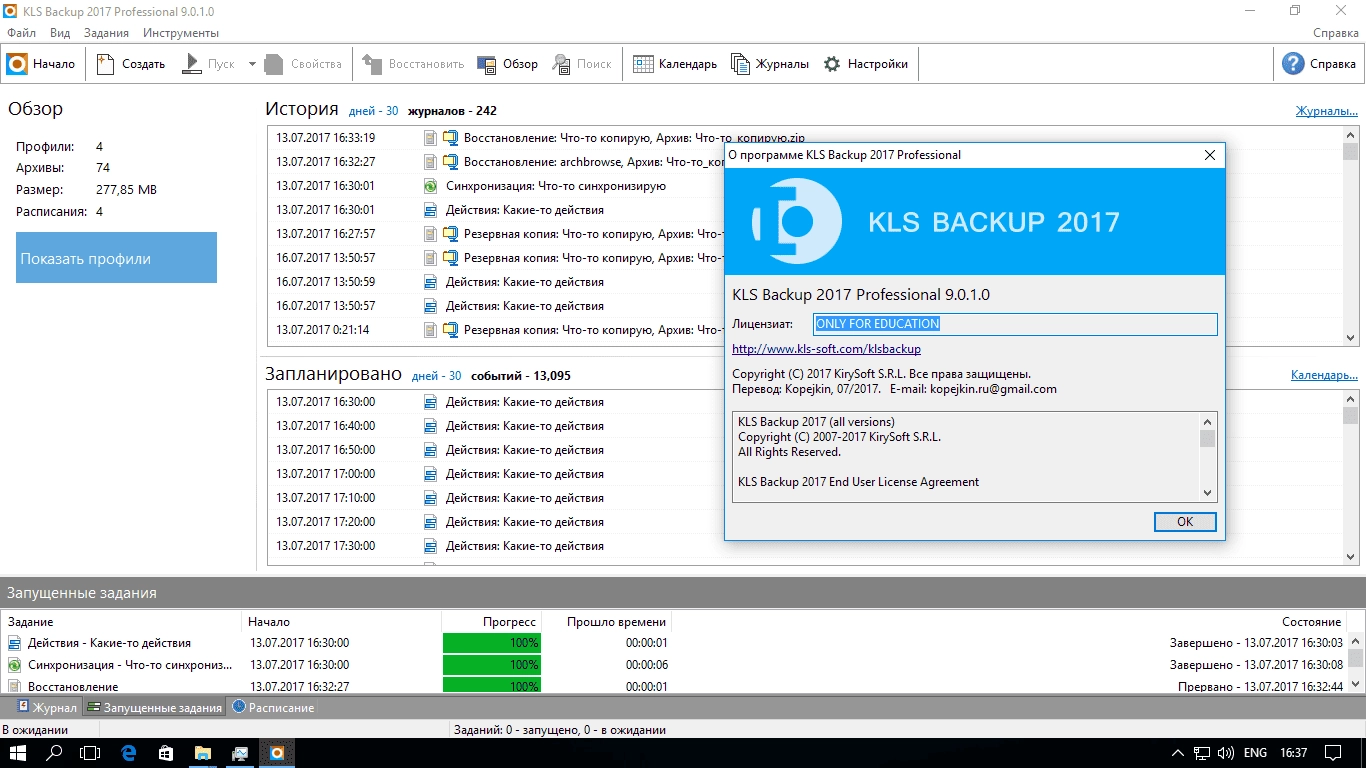
Task: Click the Прогресс column header
Action: pyautogui.click(x=491, y=622)
